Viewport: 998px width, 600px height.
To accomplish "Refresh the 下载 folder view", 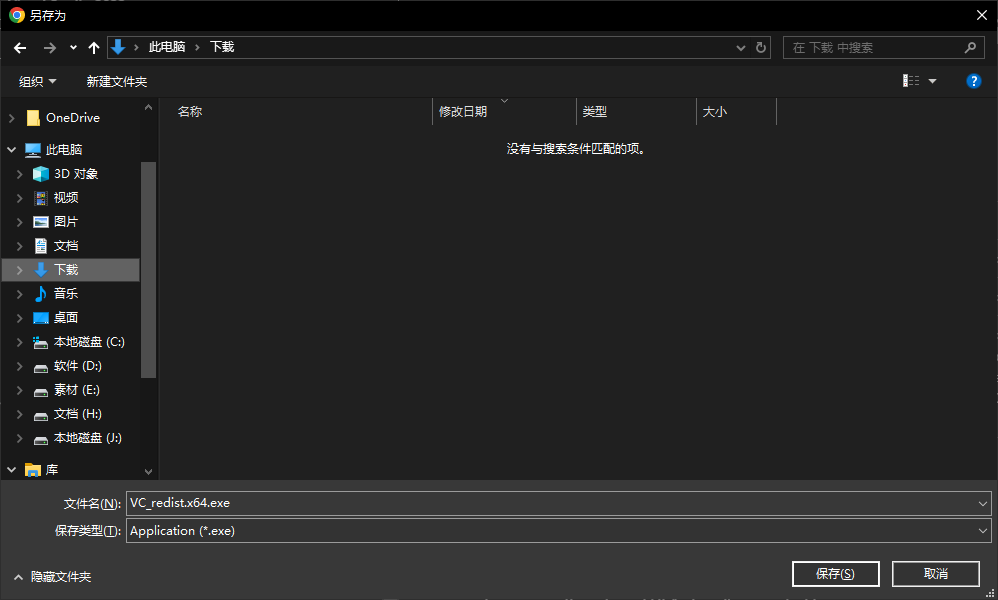I will [x=761, y=48].
